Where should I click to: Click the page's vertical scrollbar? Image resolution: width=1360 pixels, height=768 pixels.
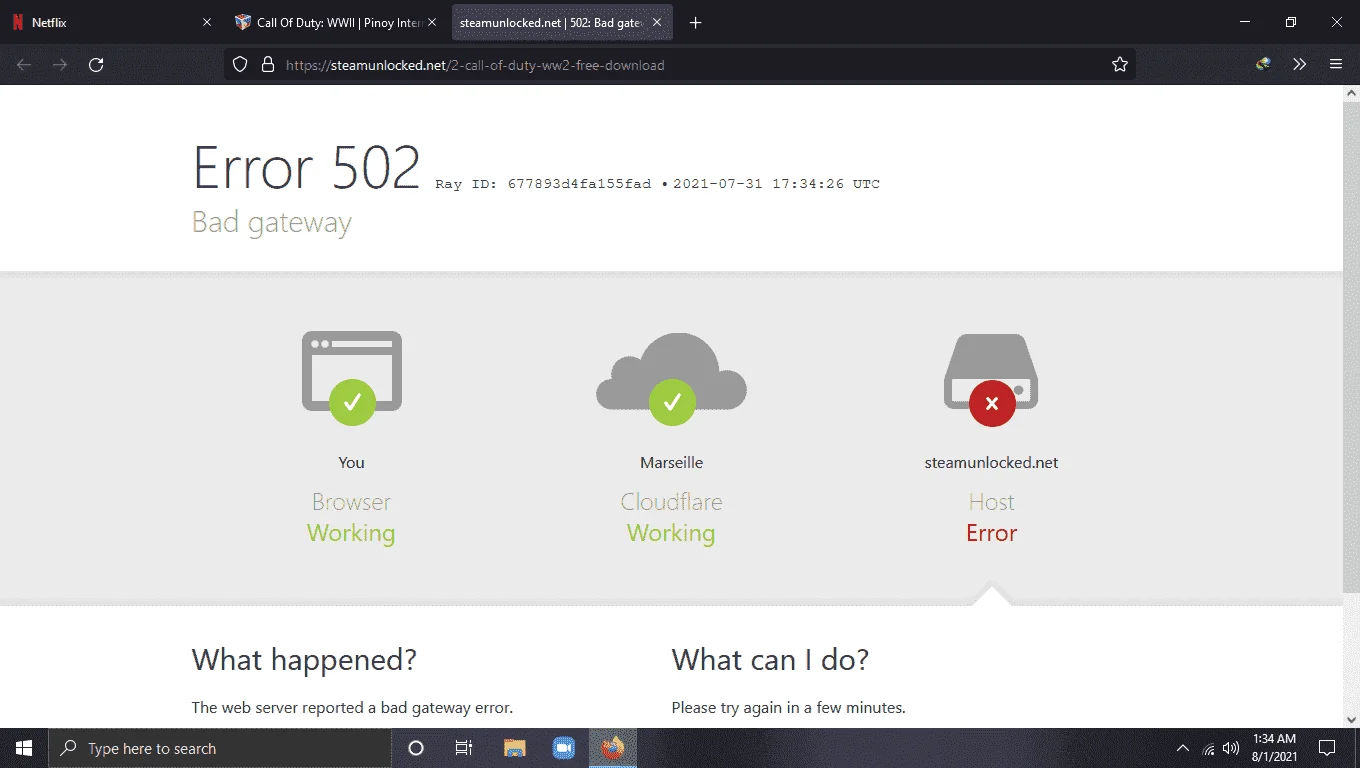point(1351,345)
